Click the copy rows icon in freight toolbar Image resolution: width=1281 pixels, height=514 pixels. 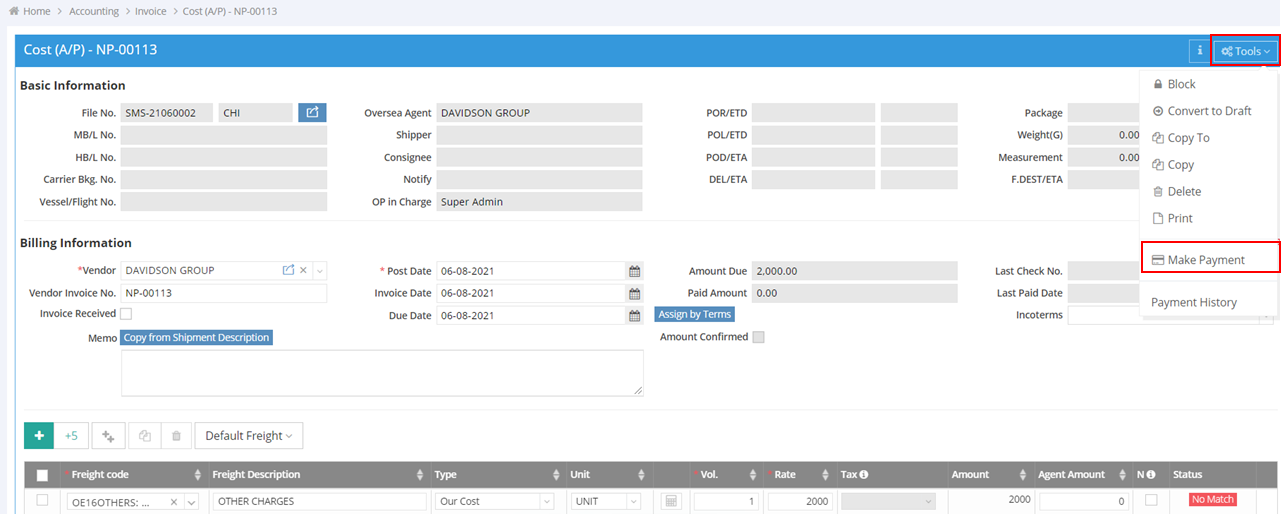pos(144,436)
